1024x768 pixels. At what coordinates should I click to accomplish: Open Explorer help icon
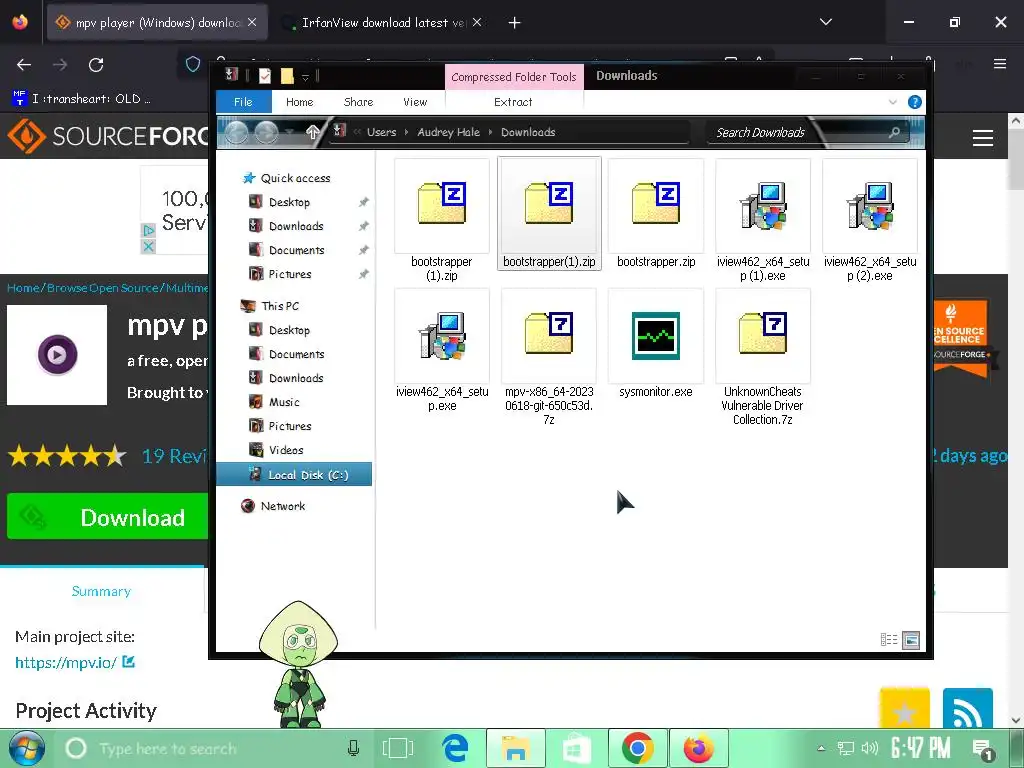coord(914,102)
